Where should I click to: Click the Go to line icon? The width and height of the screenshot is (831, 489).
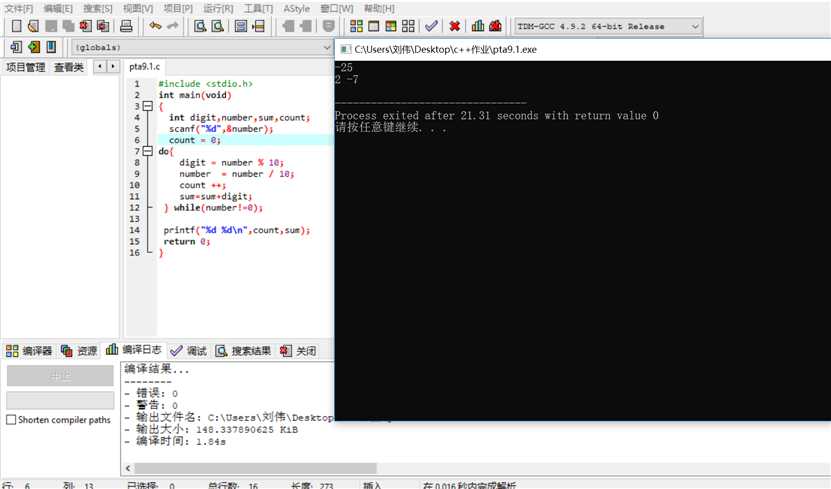(258, 26)
